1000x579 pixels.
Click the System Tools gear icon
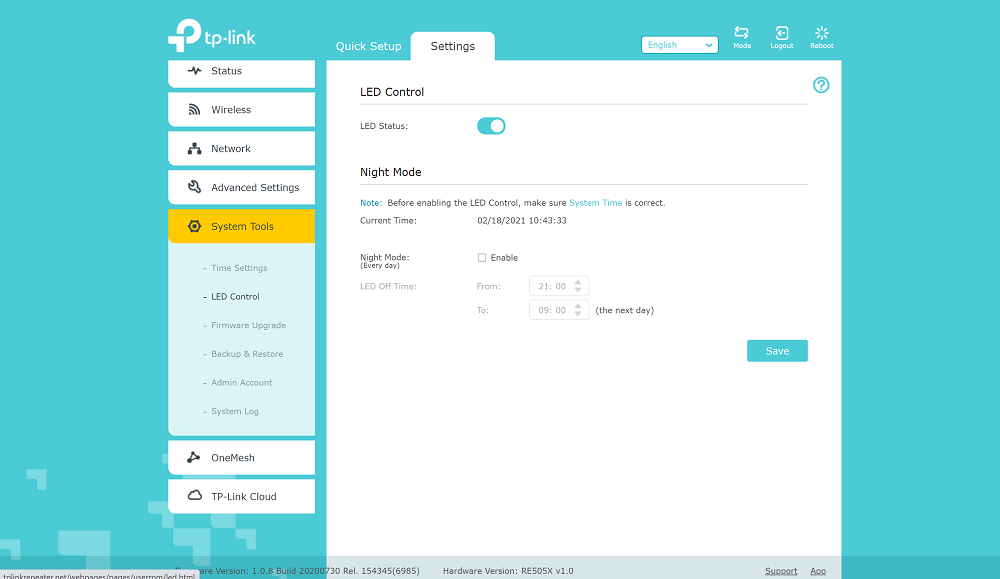click(195, 226)
